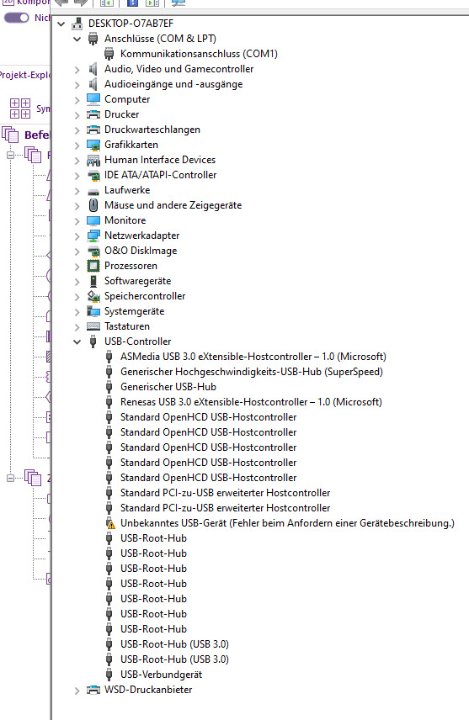
Task: Select the Grafikkarten device category icon
Action: [x=93, y=145]
